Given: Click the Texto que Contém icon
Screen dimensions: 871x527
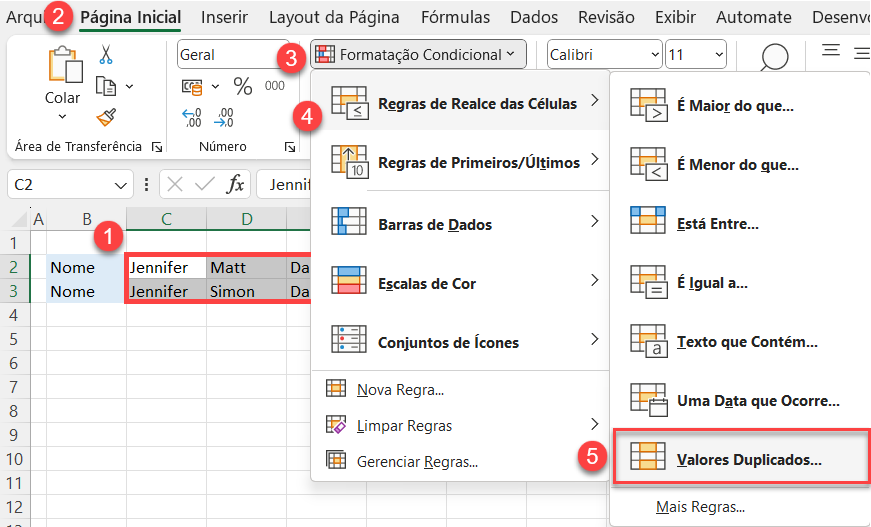Looking at the screenshot, I should pyautogui.click(x=648, y=342).
